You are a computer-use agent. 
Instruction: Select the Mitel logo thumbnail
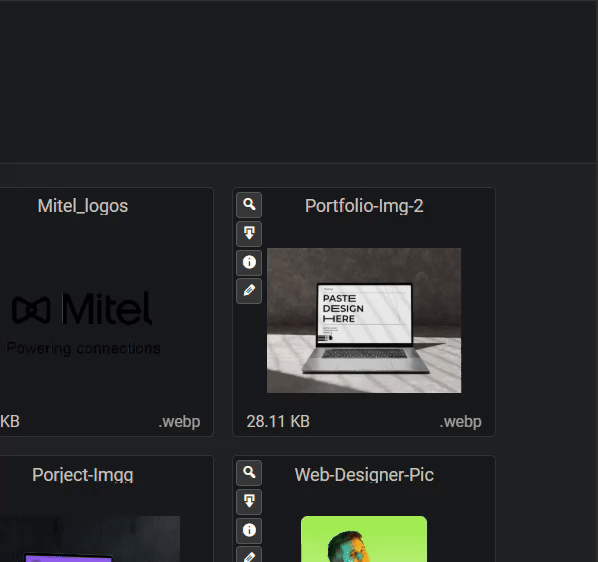pos(83,323)
